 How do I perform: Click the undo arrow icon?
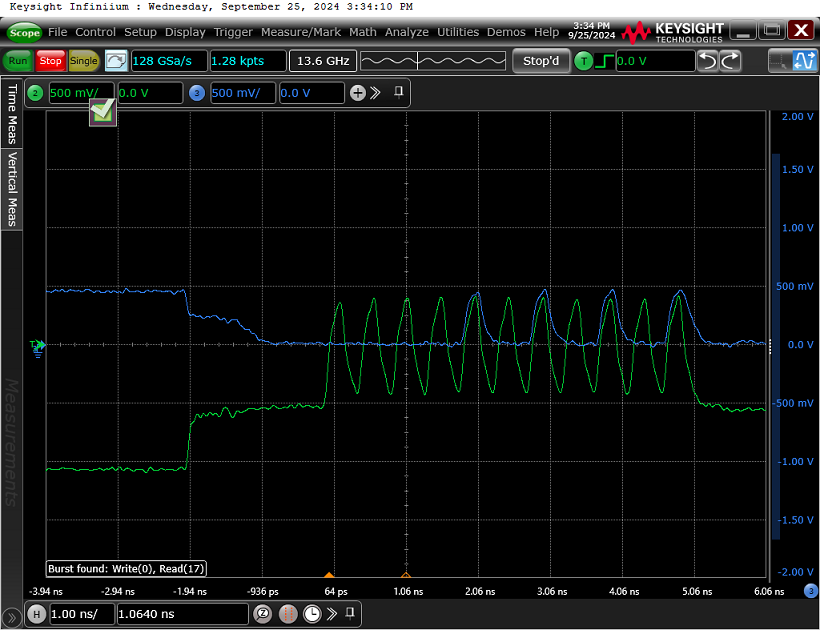point(708,61)
